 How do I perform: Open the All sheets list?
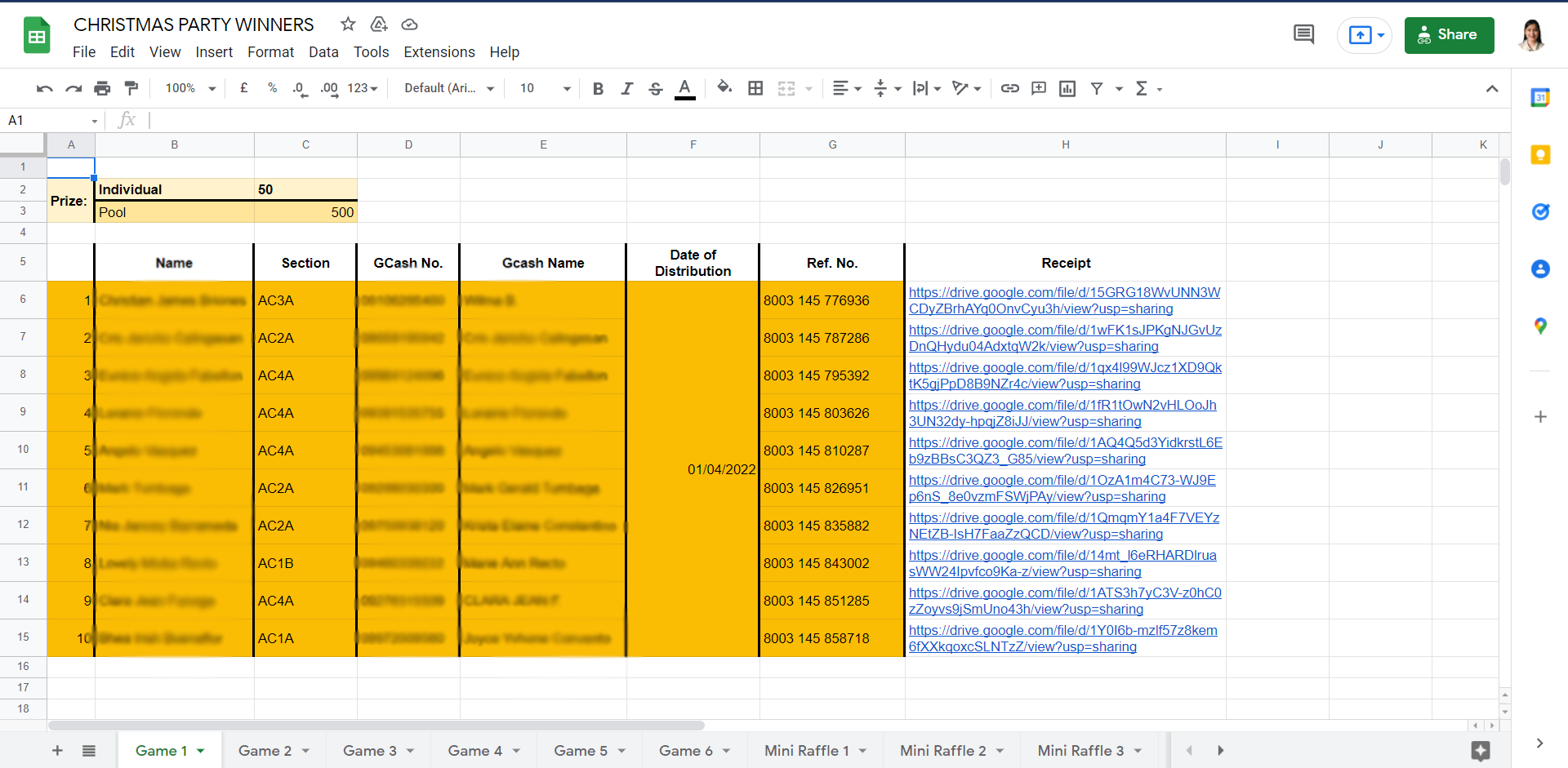click(x=89, y=750)
